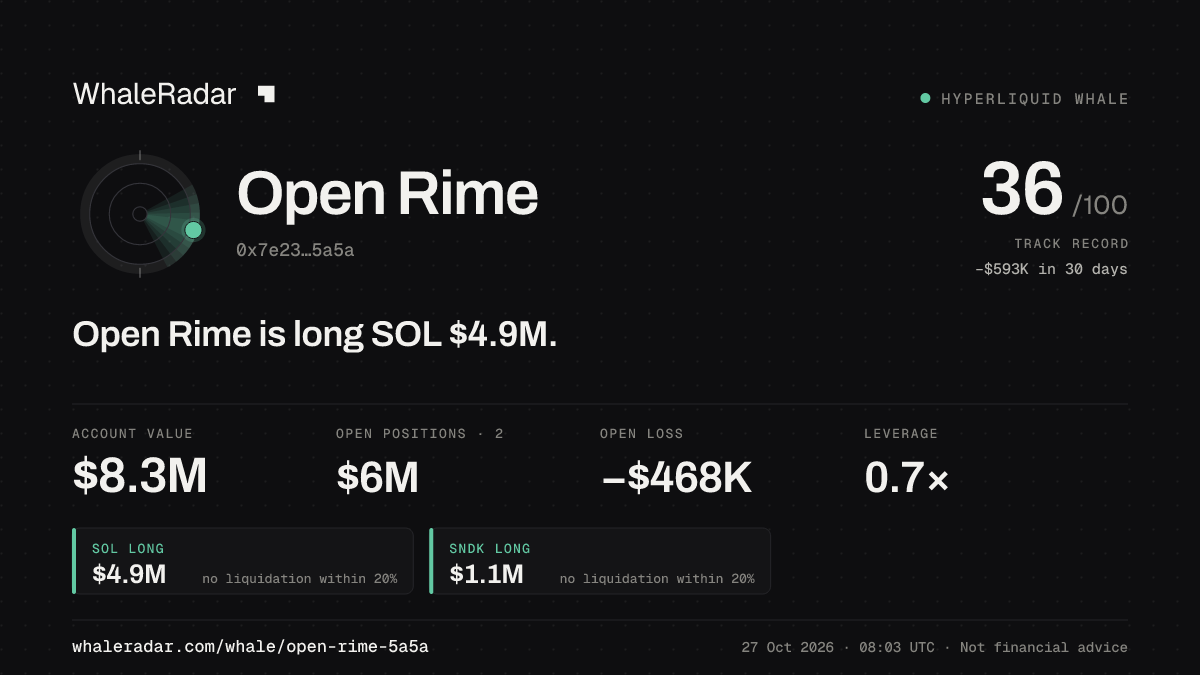Click the 0.7× leverage value

906,478
